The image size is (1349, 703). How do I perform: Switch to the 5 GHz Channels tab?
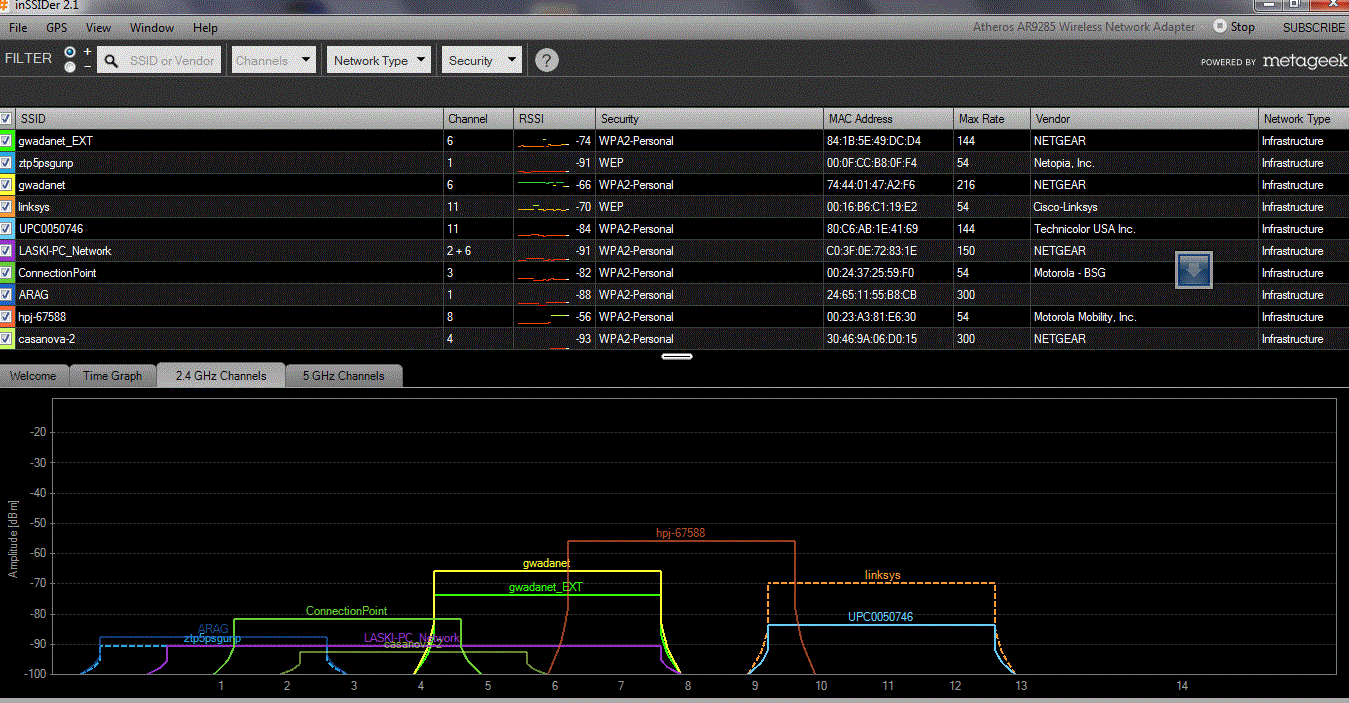[343, 376]
